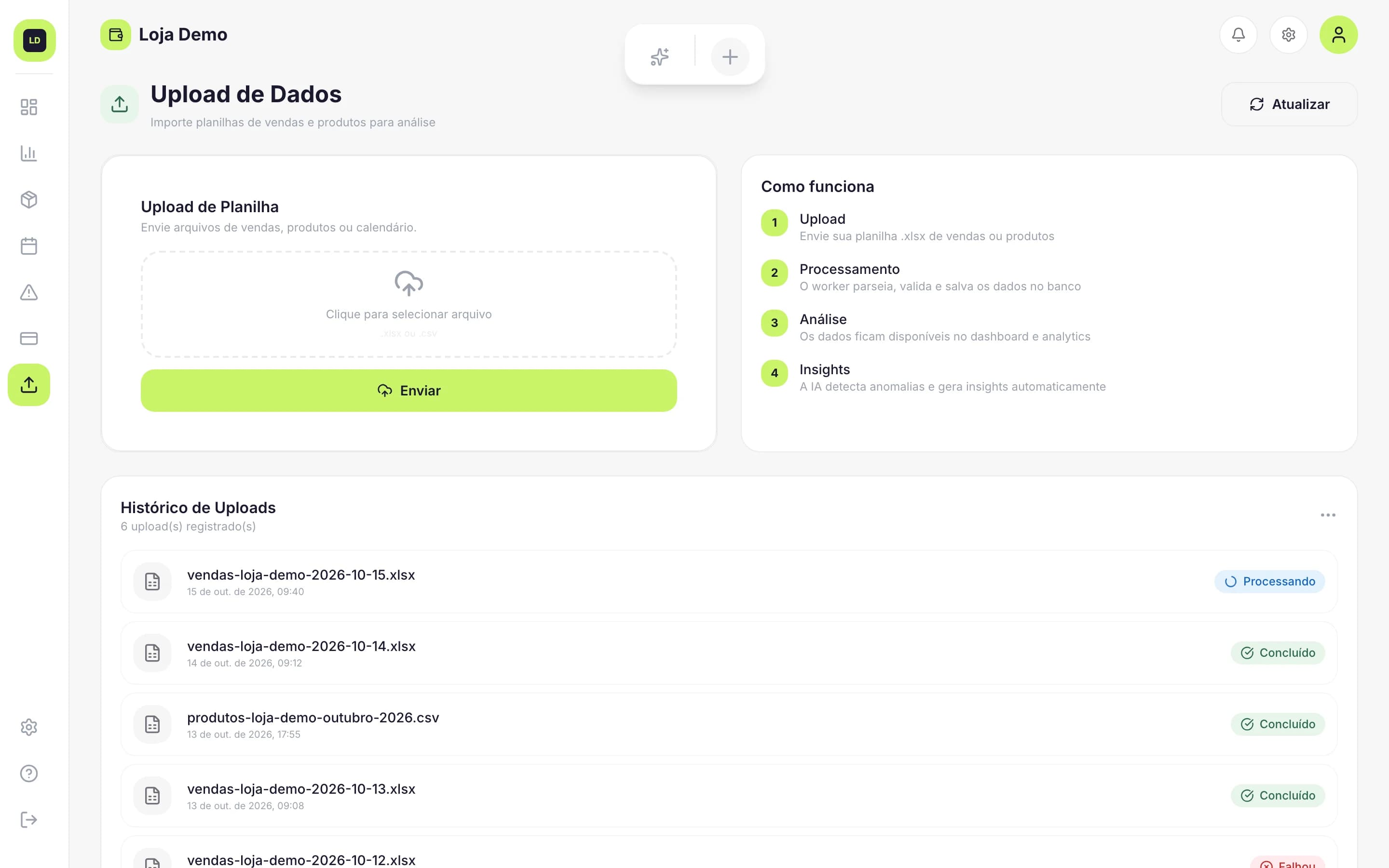Open the help question mark icon

tap(29, 773)
